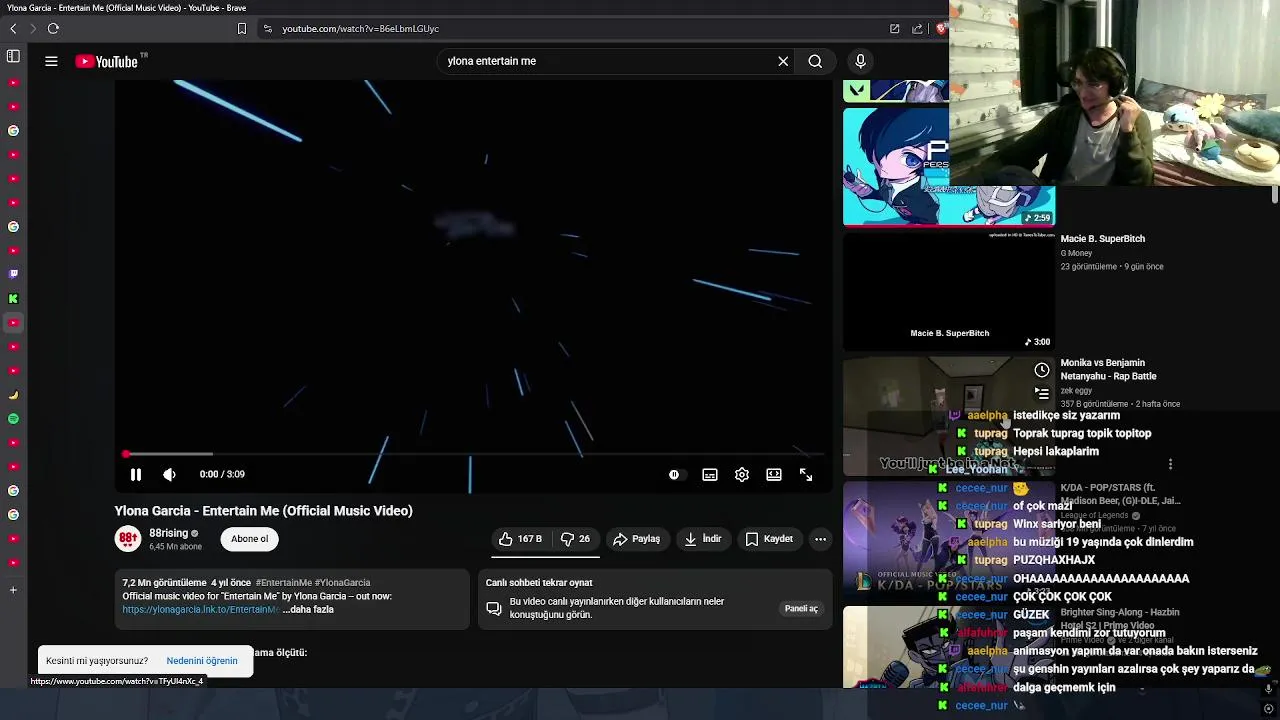Save video with Kaydet button
The image size is (1280, 720).
[x=769, y=539]
